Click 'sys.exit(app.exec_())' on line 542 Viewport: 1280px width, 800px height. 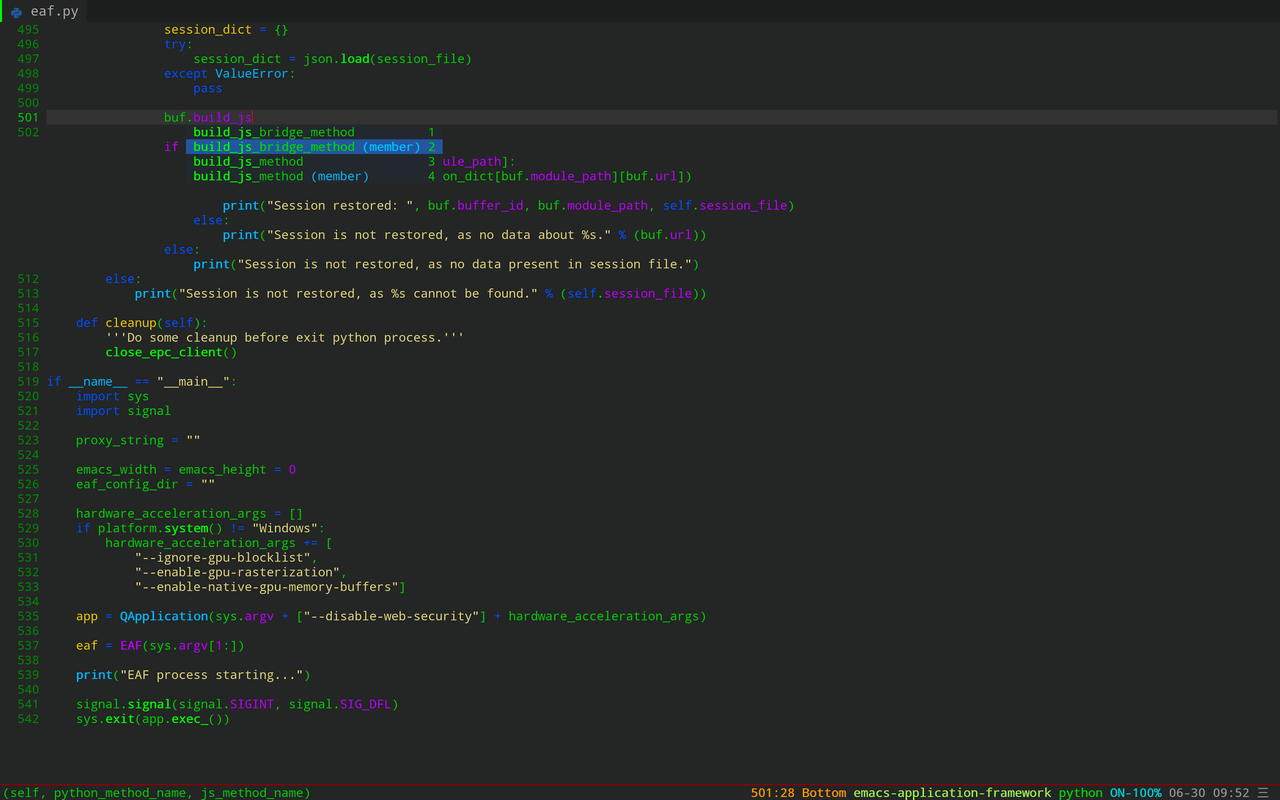pyautogui.click(x=153, y=719)
